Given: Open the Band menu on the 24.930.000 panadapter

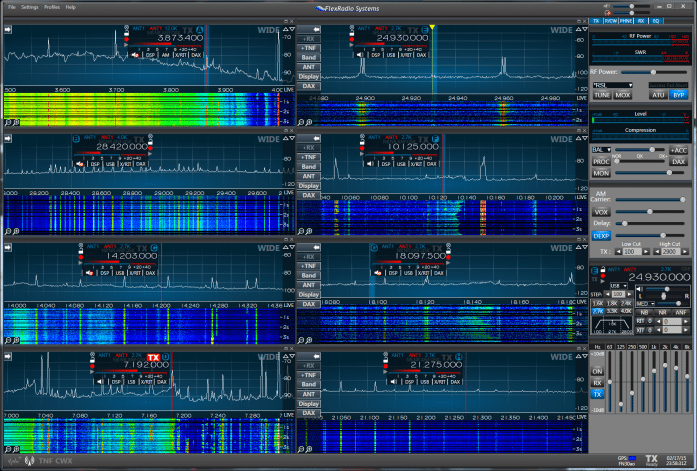Looking at the screenshot, I should (x=308, y=57).
